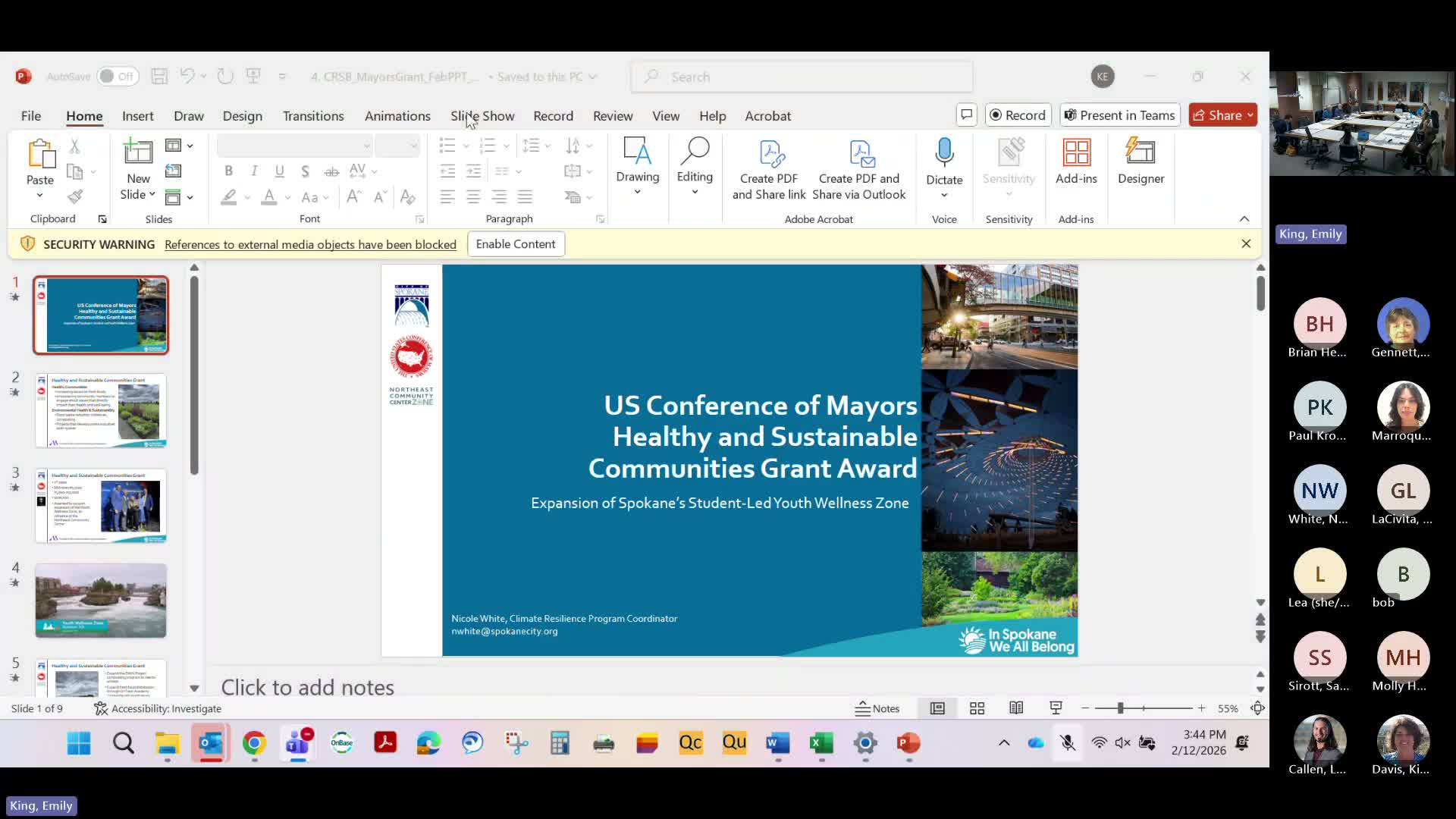Click the zoom slider handle
The height and width of the screenshot is (819, 1456).
pyautogui.click(x=1120, y=708)
